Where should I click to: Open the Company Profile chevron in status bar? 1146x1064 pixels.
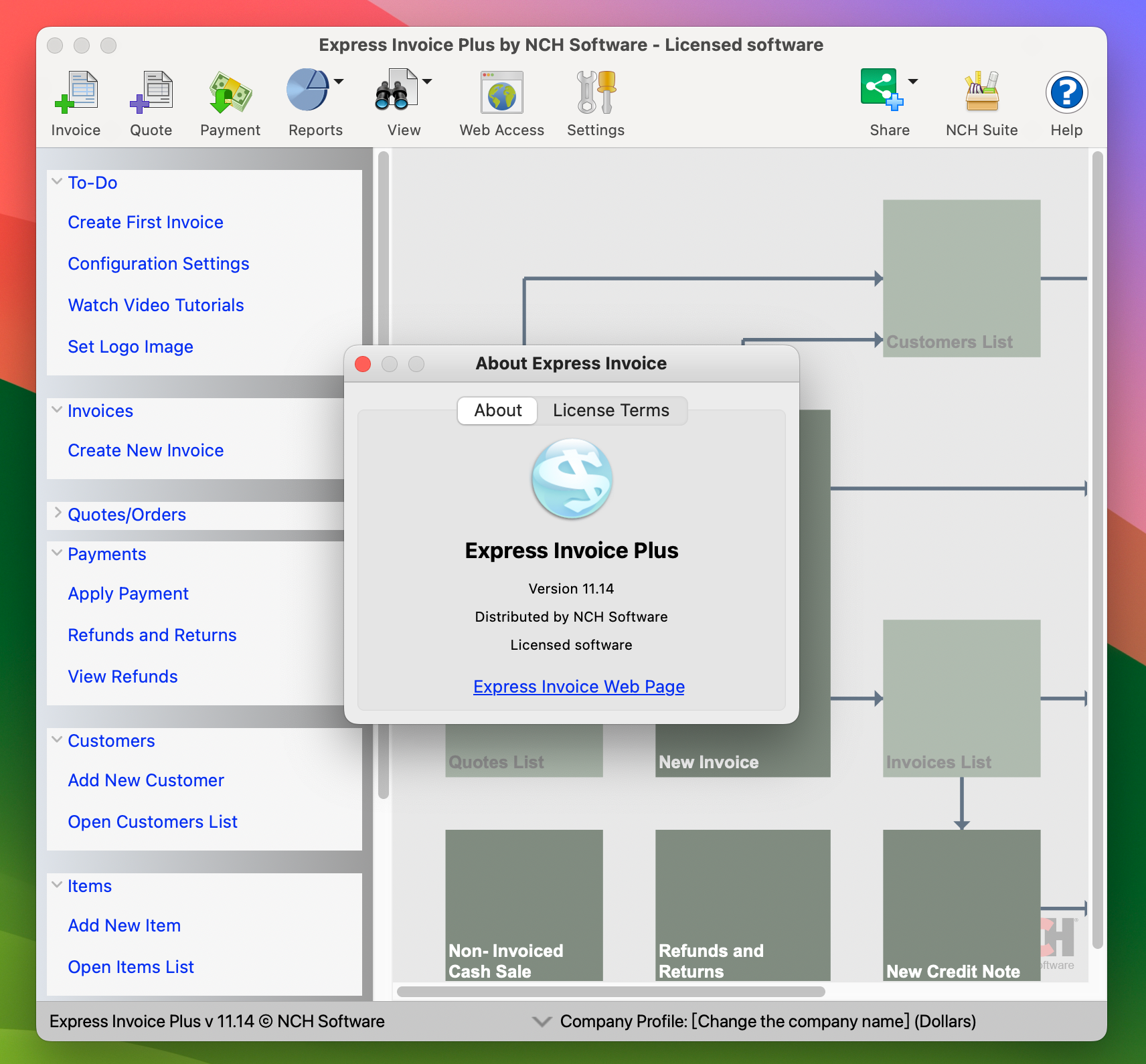click(x=542, y=1021)
